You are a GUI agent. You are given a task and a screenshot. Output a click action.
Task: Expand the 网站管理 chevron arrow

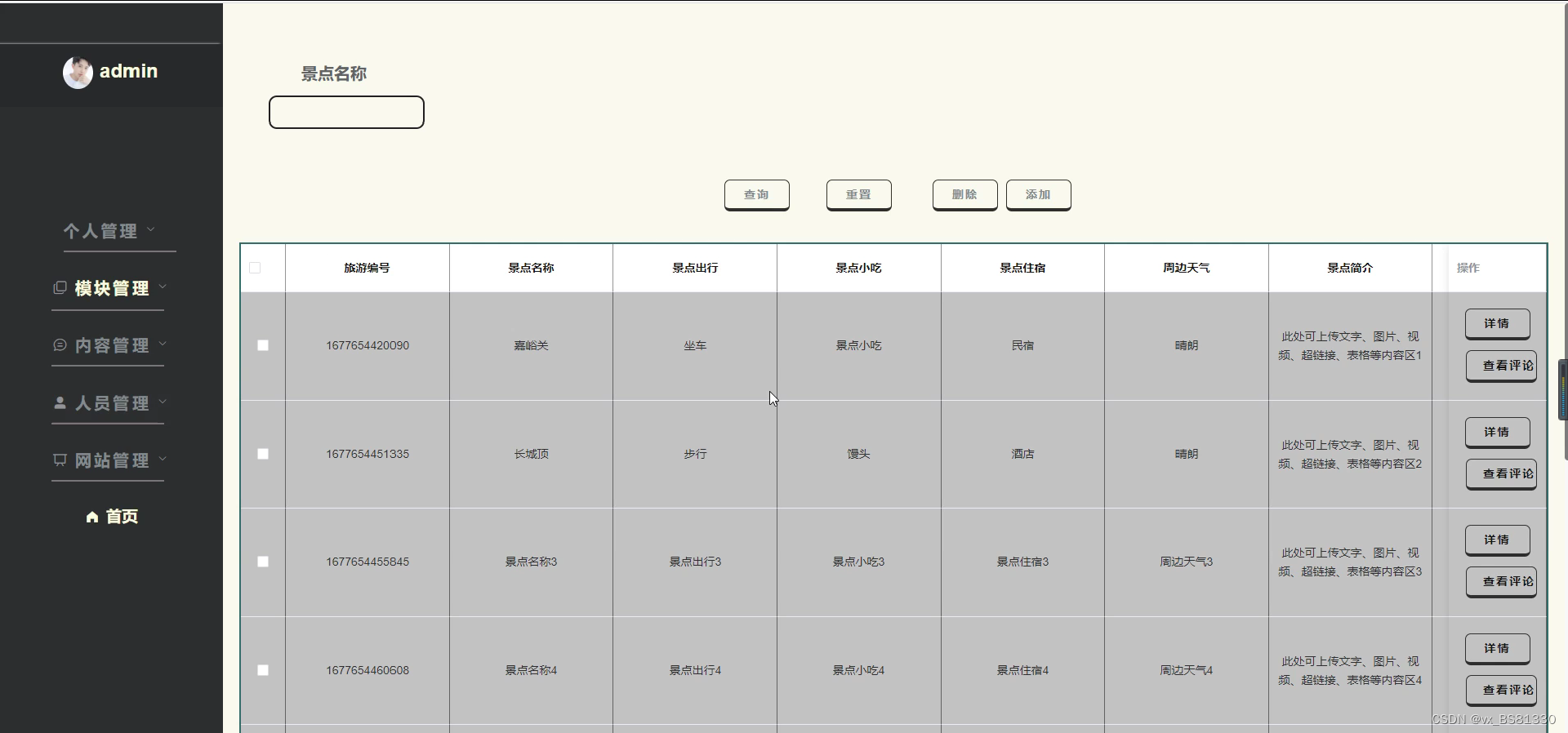click(x=163, y=459)
